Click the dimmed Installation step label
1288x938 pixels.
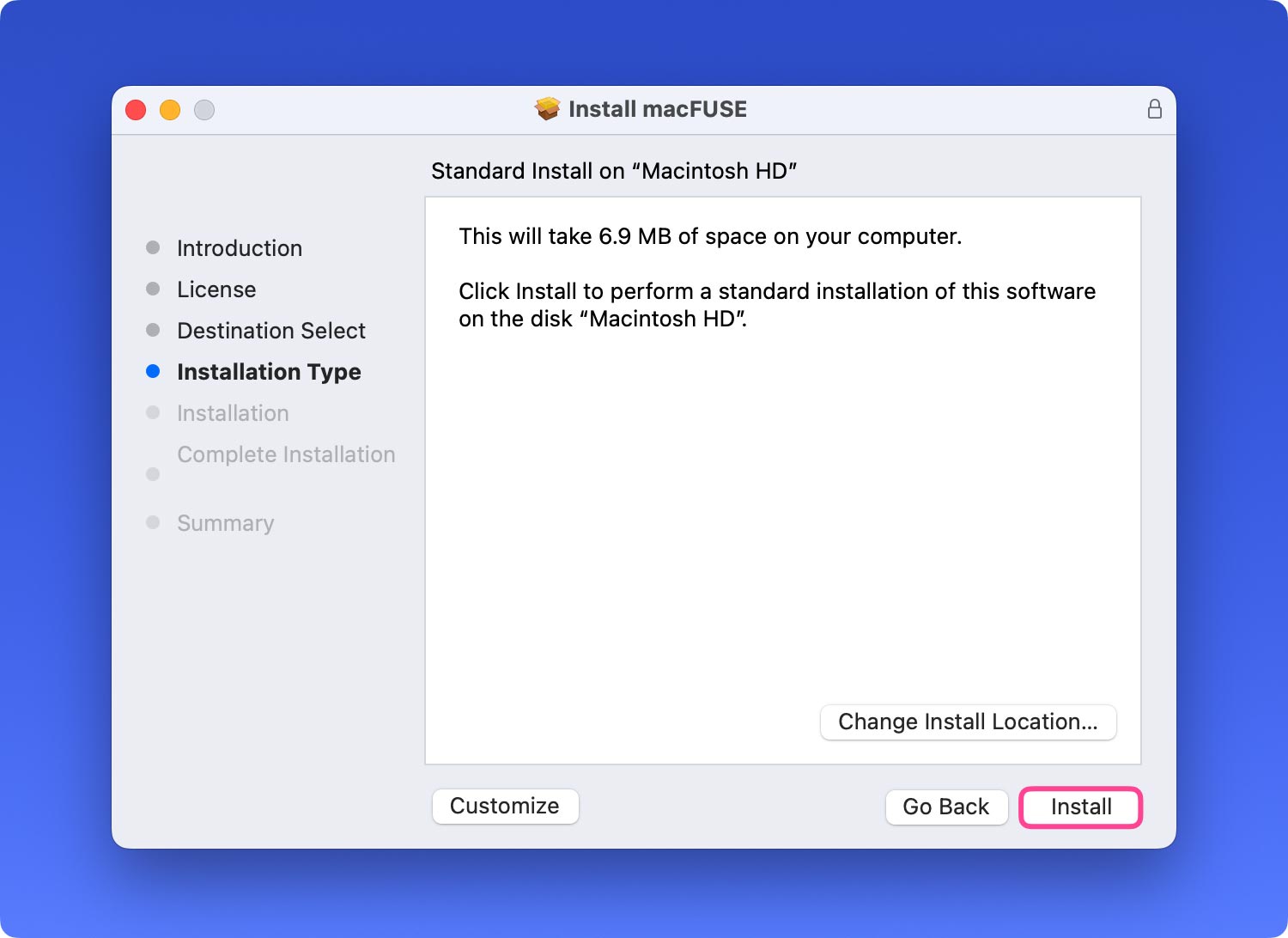[x=233, y=413]
